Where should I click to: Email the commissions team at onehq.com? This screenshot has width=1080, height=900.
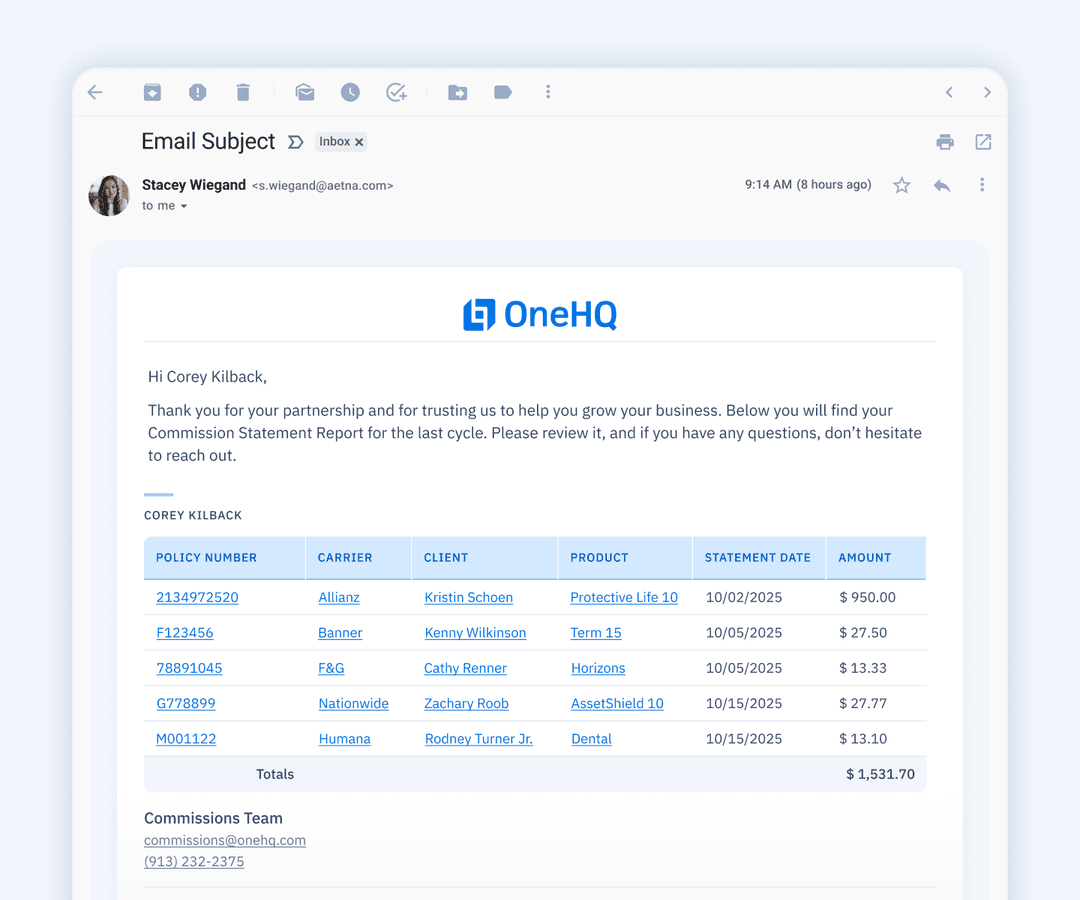[224, 840]
